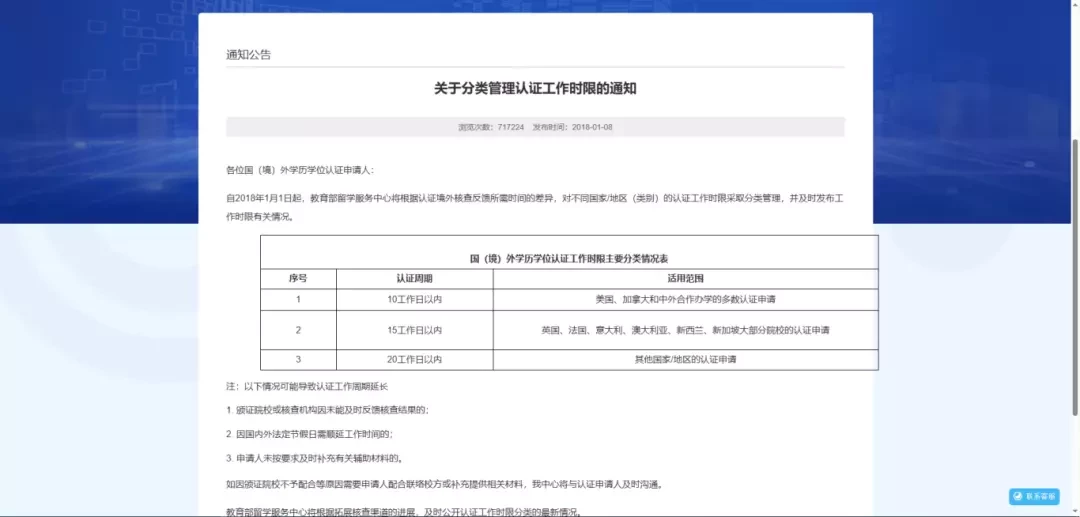
Task: Click the view count 717224
Action: click(511, 127)
